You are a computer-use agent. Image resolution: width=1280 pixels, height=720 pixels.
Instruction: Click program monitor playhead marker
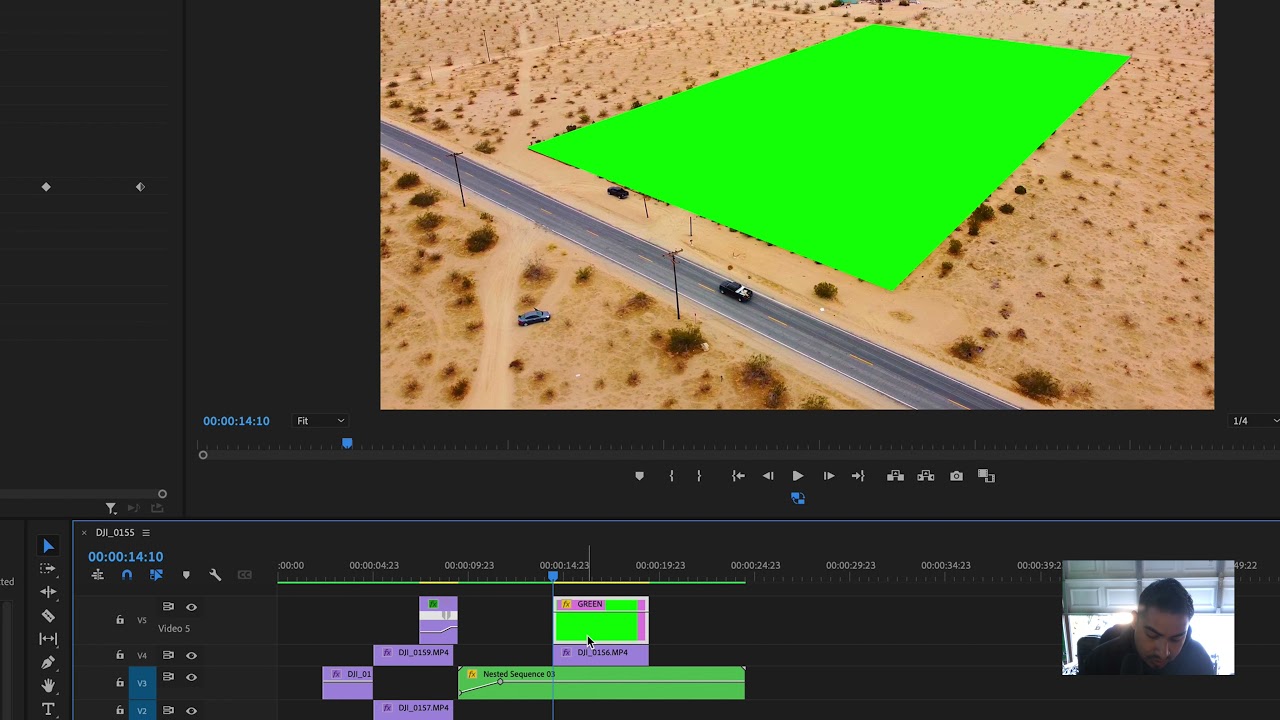pyautogui.click(x=347, y=443)
